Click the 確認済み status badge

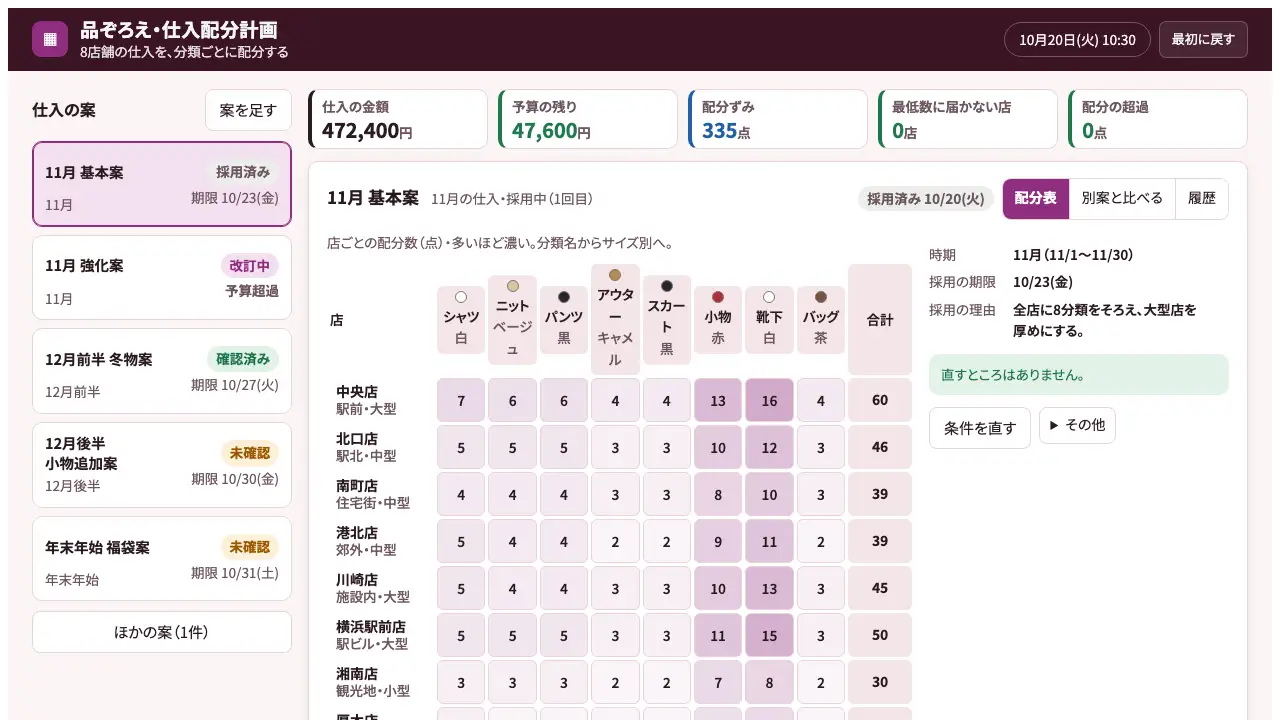point(243,359)
